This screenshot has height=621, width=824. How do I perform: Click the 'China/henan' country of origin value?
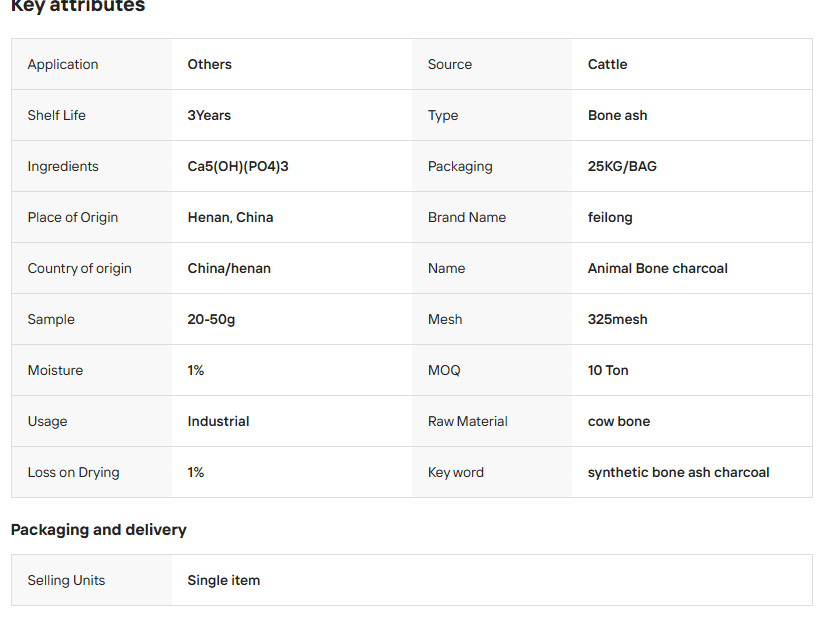pos(229,268)
